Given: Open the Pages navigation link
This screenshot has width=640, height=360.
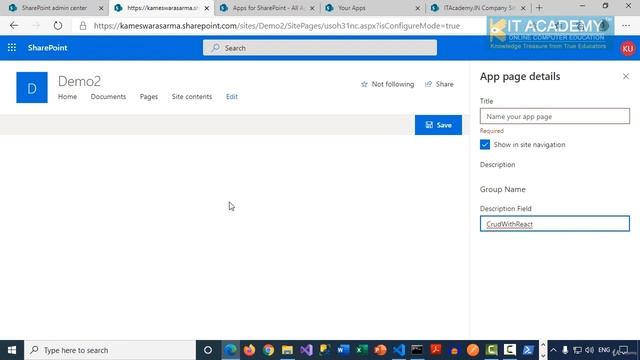Looking at the screenshot, I should [149, 97].
